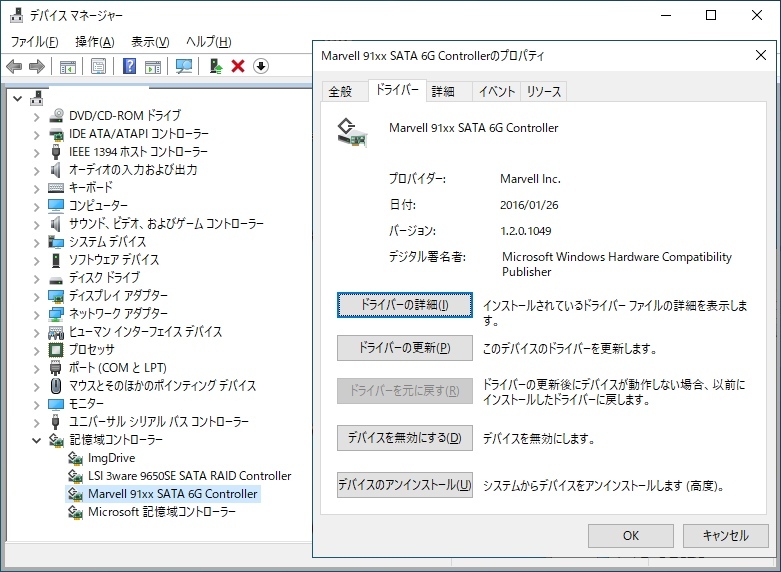Click the デバイスを無効にする(D) button
Viewport: 781px width, 572px height.
[404, 438]
